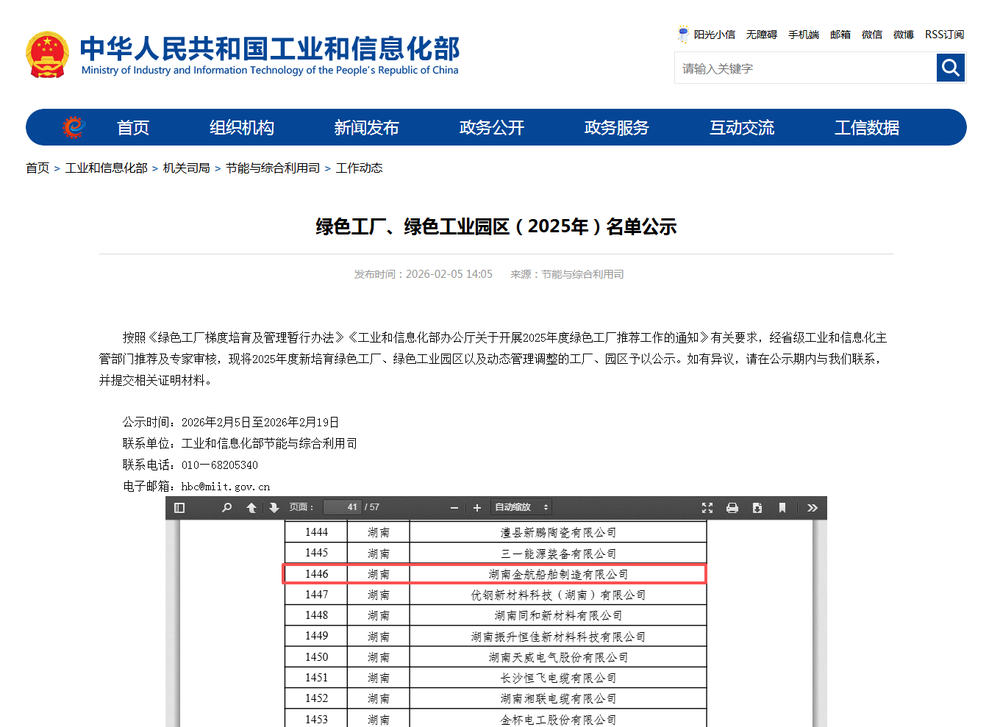The image size is (1000, 727).
Task: Click the article title 绿色工厂、绿色工业园区
Action: 495,226
